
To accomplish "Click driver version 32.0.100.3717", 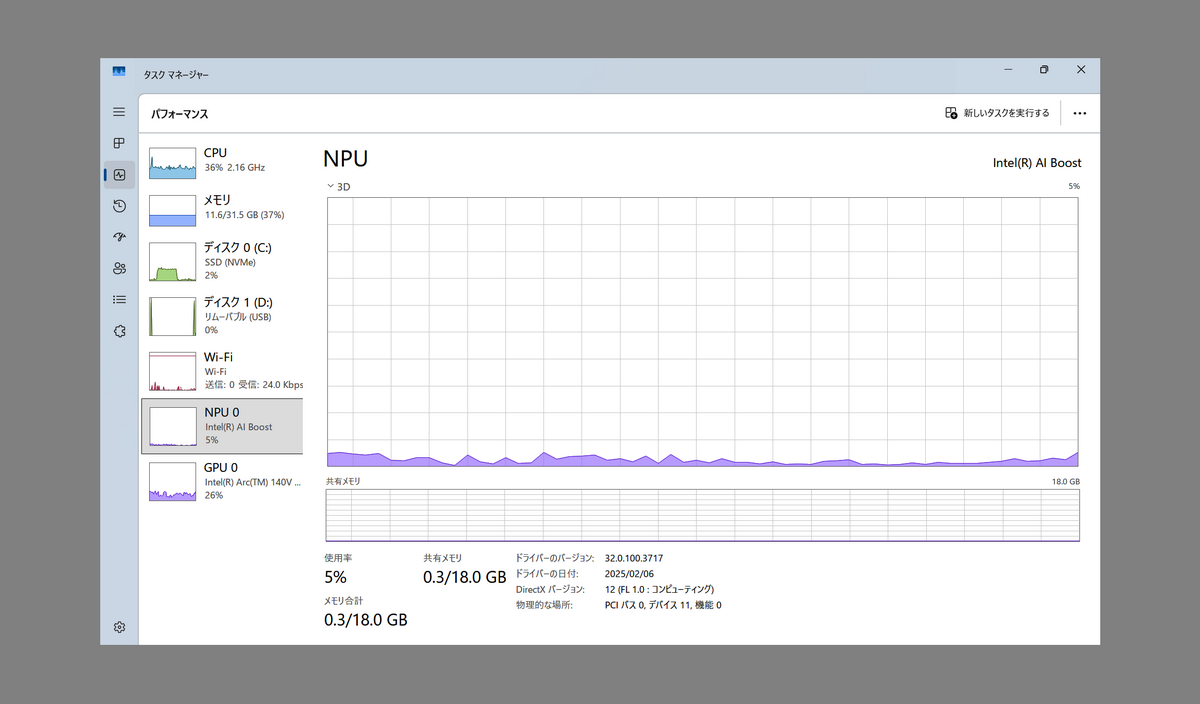I will (634, 558).
